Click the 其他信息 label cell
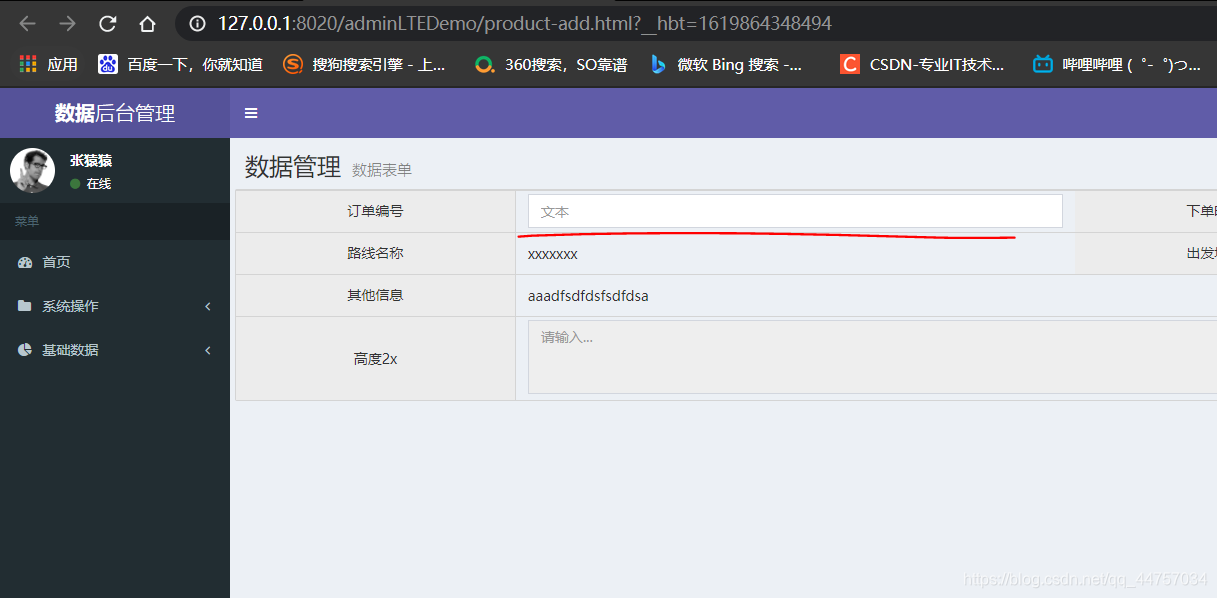 (376, 295)
